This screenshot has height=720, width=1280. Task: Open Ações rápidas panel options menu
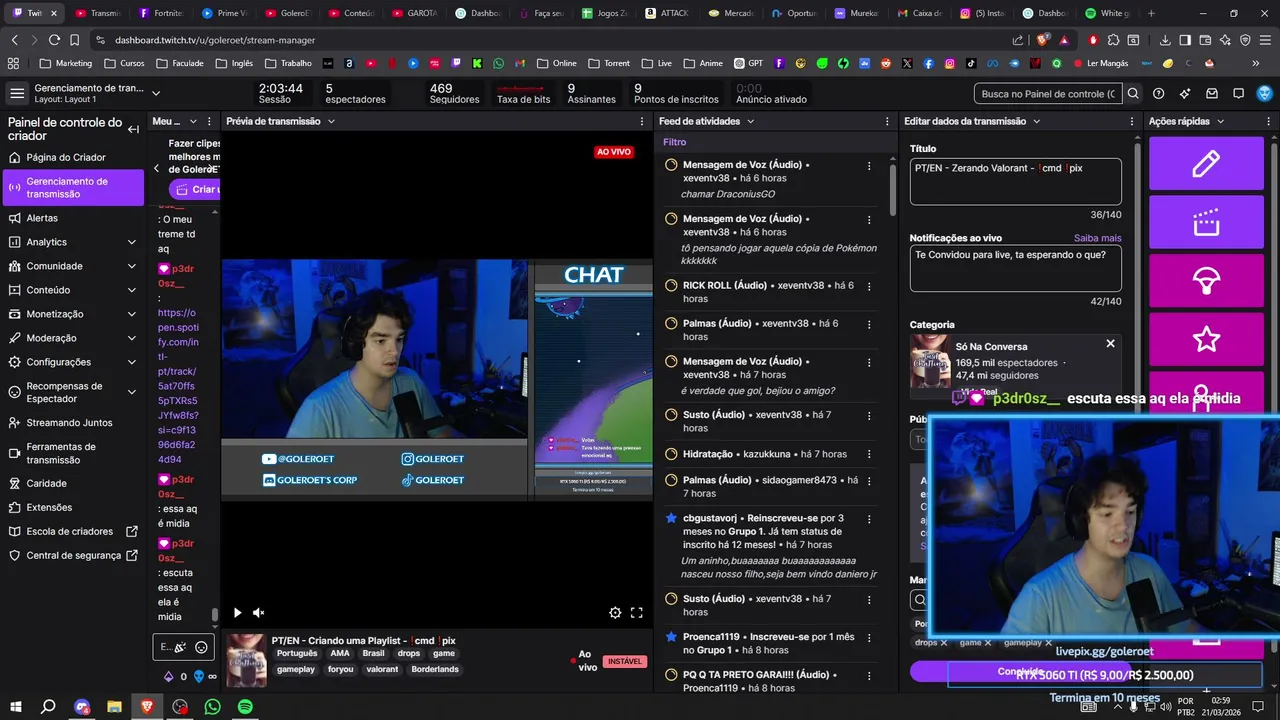pyautogui.click(x=1270, y=121)
